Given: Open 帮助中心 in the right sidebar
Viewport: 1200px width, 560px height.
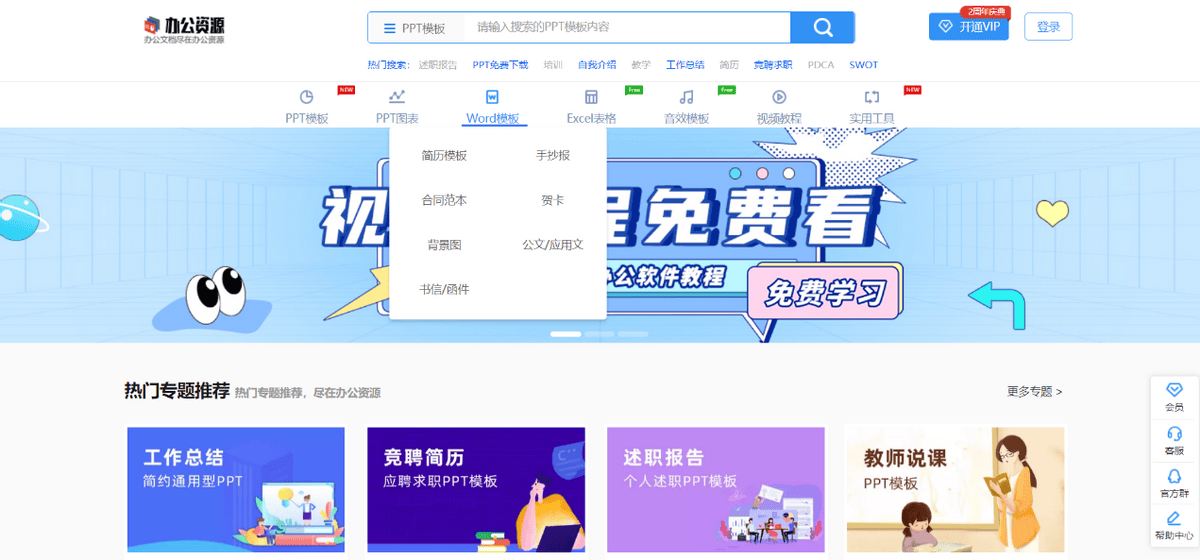Looking at the screenshot, I should (x=1174, y=525).
